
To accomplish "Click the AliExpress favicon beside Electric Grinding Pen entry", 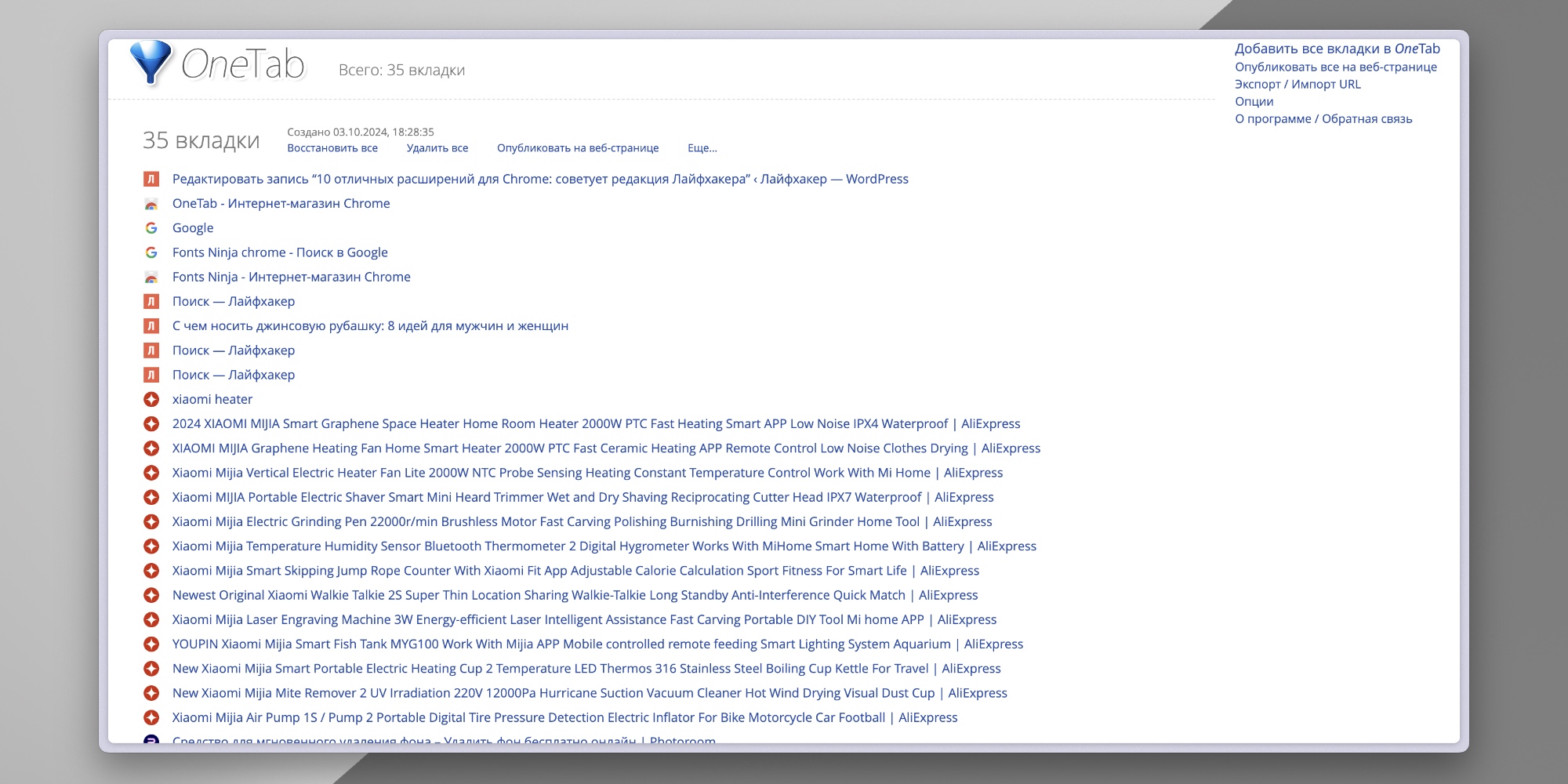I will click(151, 522).
